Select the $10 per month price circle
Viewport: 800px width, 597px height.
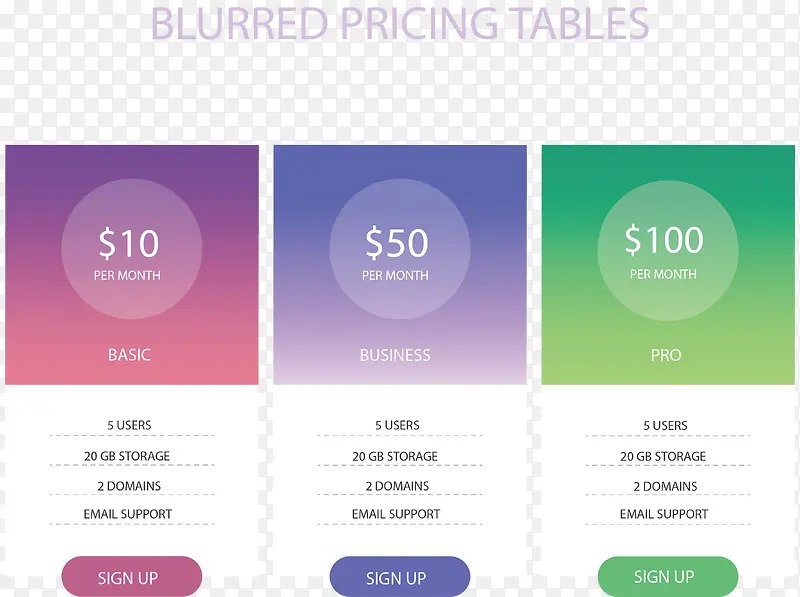click(132, 249)
